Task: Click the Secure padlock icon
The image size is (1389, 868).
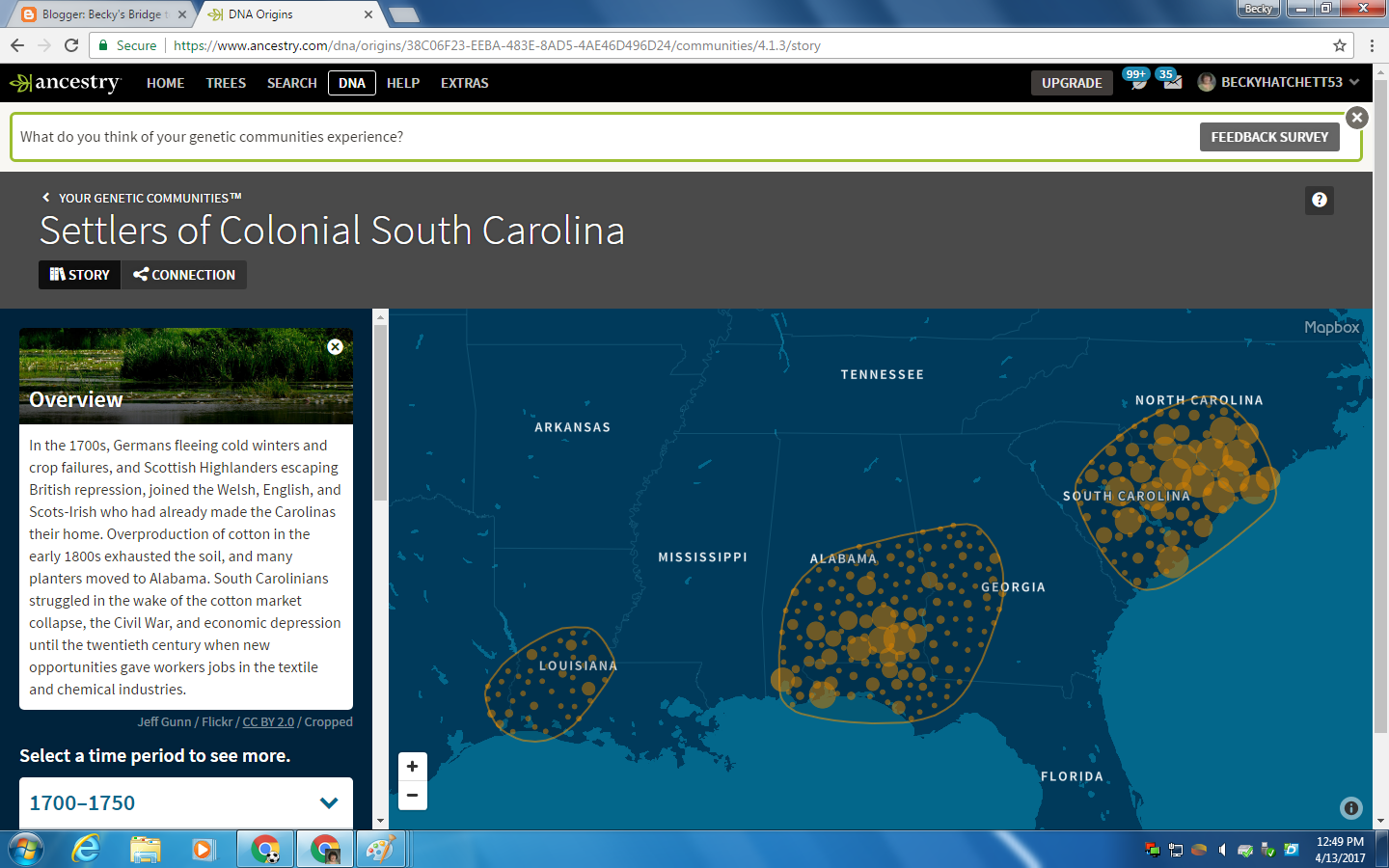Action: point(103,45)
